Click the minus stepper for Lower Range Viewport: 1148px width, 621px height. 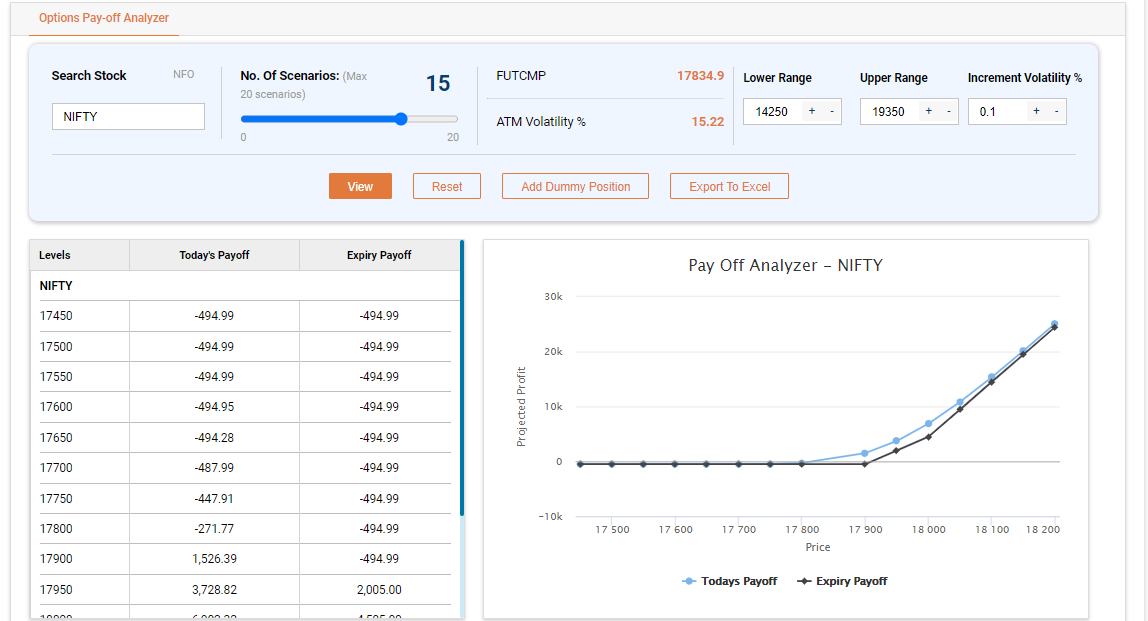pos(832,112)
